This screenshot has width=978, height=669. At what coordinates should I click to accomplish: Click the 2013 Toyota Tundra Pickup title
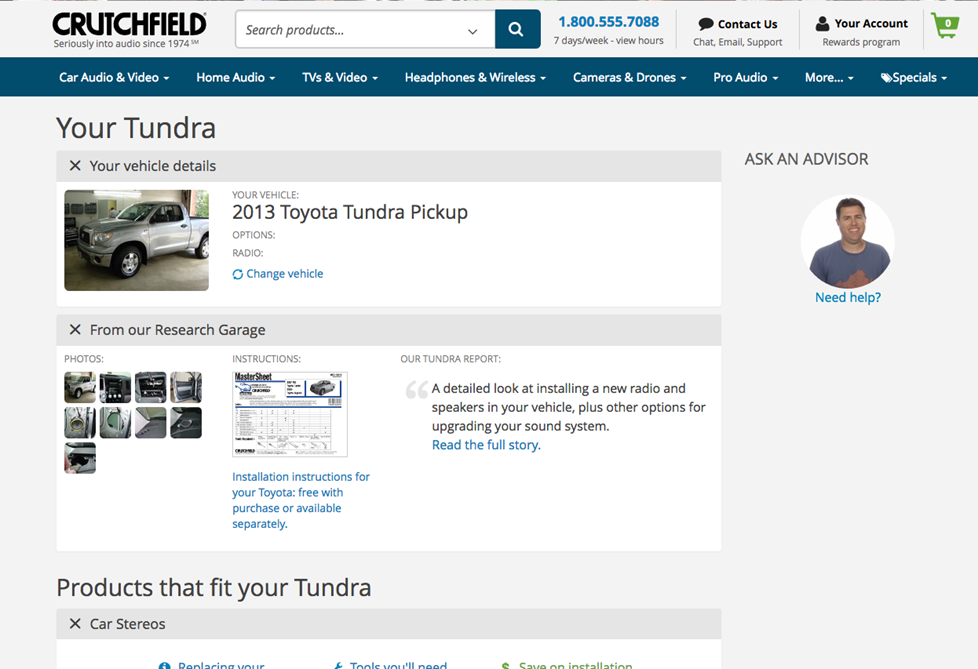click(x=350, y=212)
